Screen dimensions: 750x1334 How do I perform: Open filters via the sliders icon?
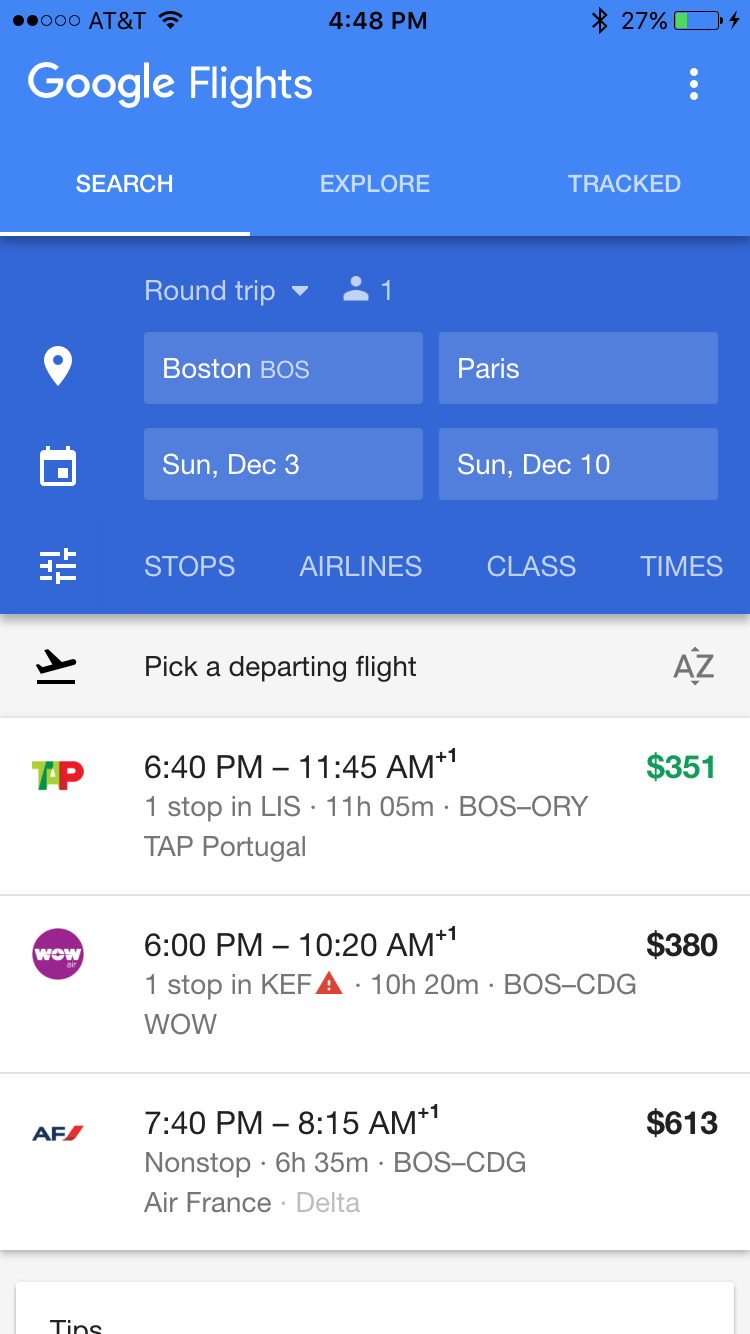click(x=58, y=566)
